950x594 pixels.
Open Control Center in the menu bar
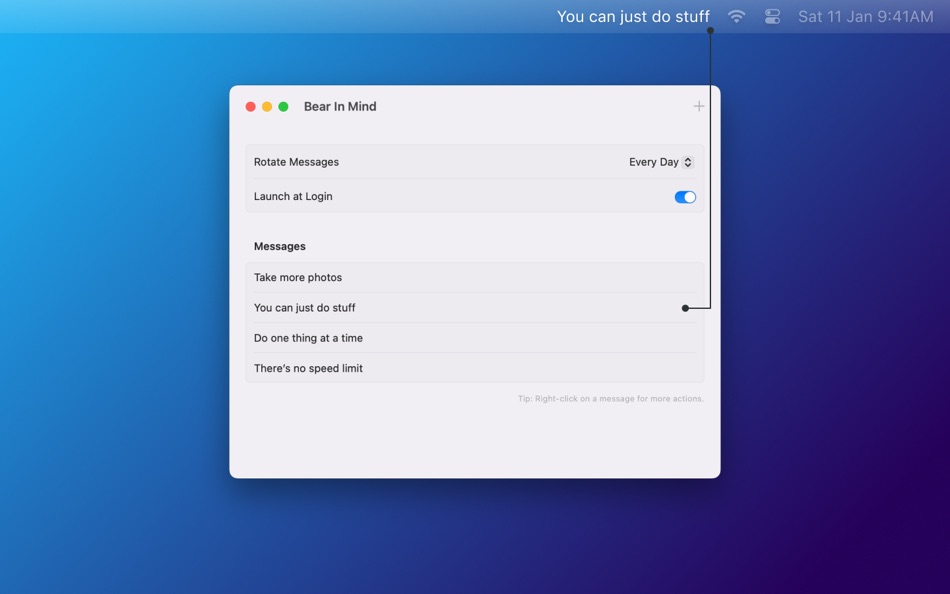tap(772, 16)
